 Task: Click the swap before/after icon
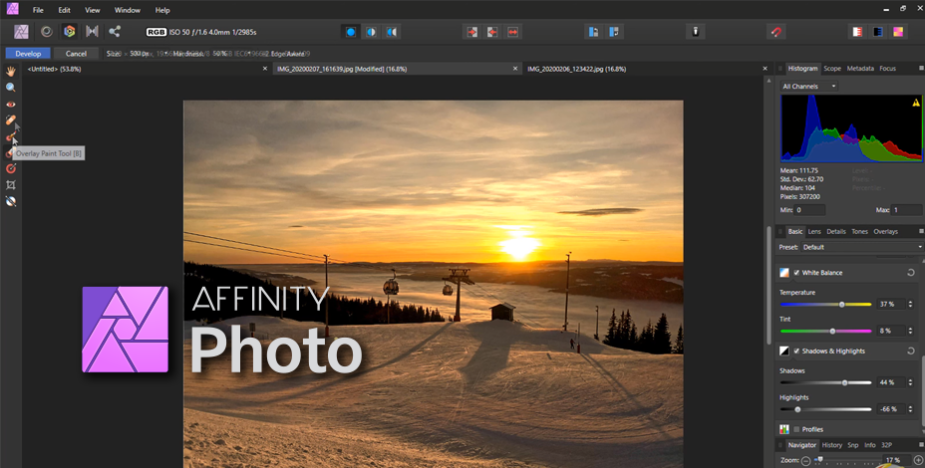[x=513, y=32]
